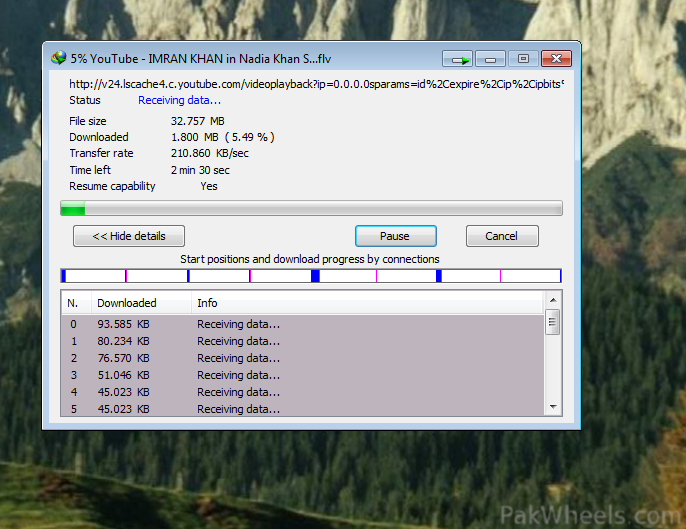Maximize the download dialog window

pyautogui.click(x=522, y=59)
